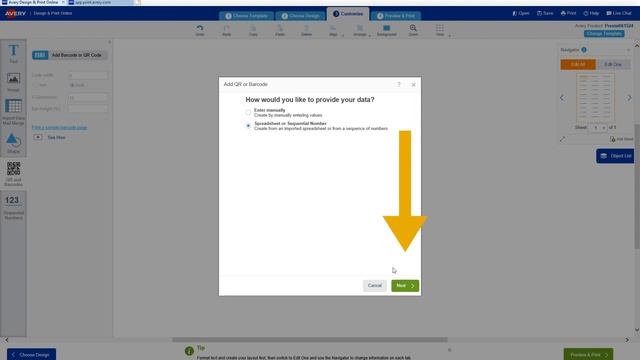Open Sequential Numbers tool
The width and height of the screenshot is (640, 360).
13,207
